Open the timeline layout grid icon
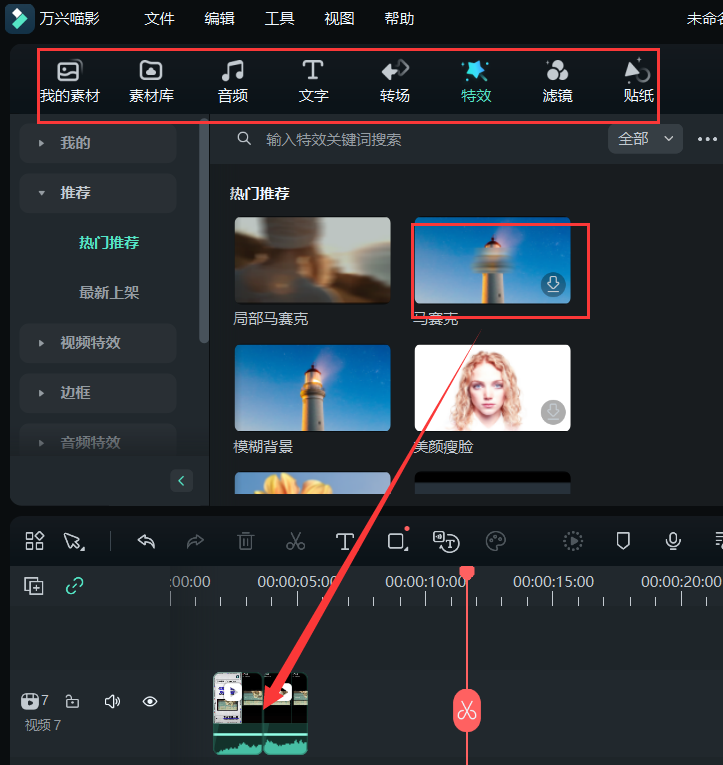This screenshot has height=765, width=723. tap(35, 541)
